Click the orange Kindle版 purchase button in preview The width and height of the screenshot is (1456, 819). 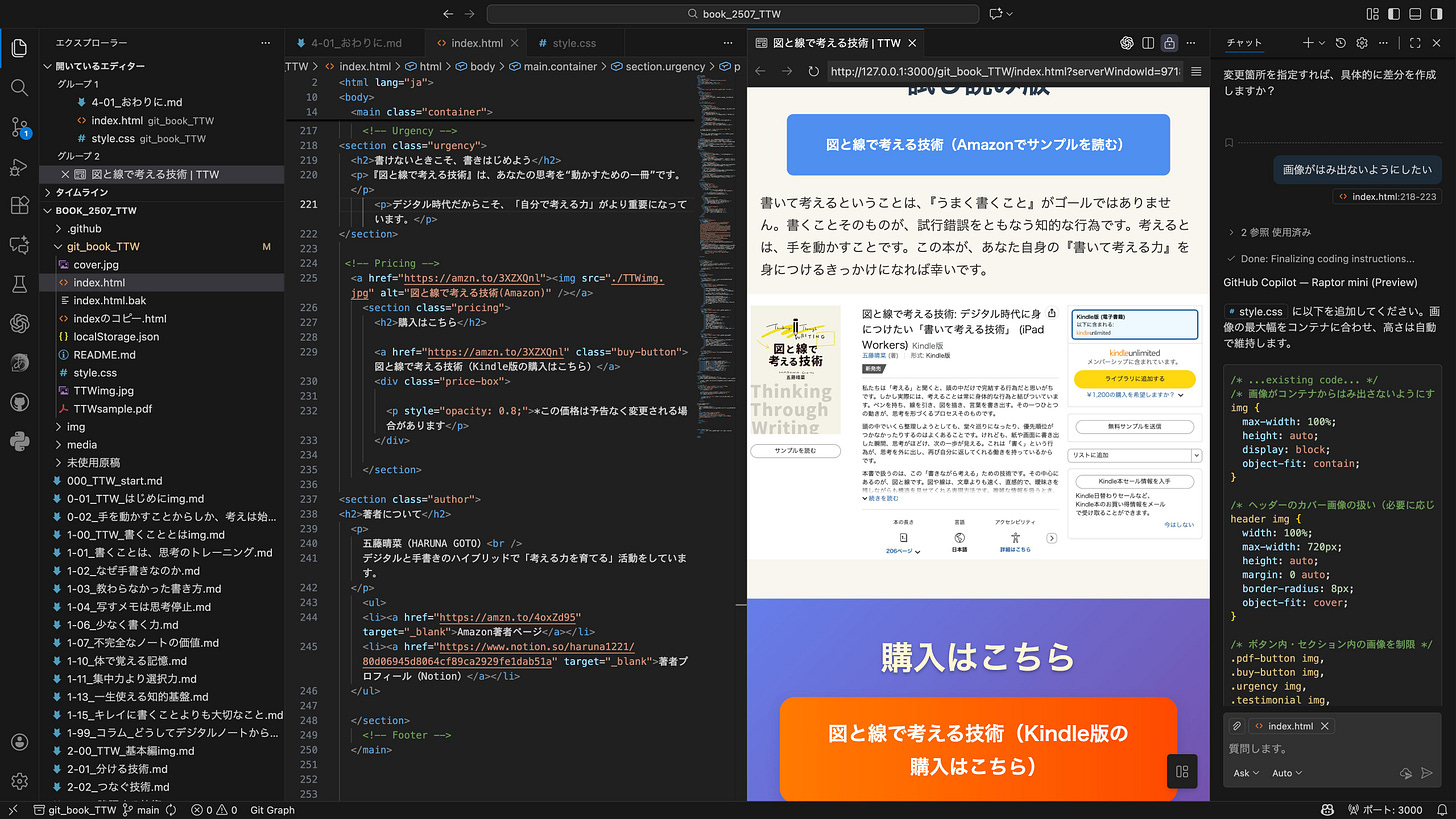click(x=978, y=749)
